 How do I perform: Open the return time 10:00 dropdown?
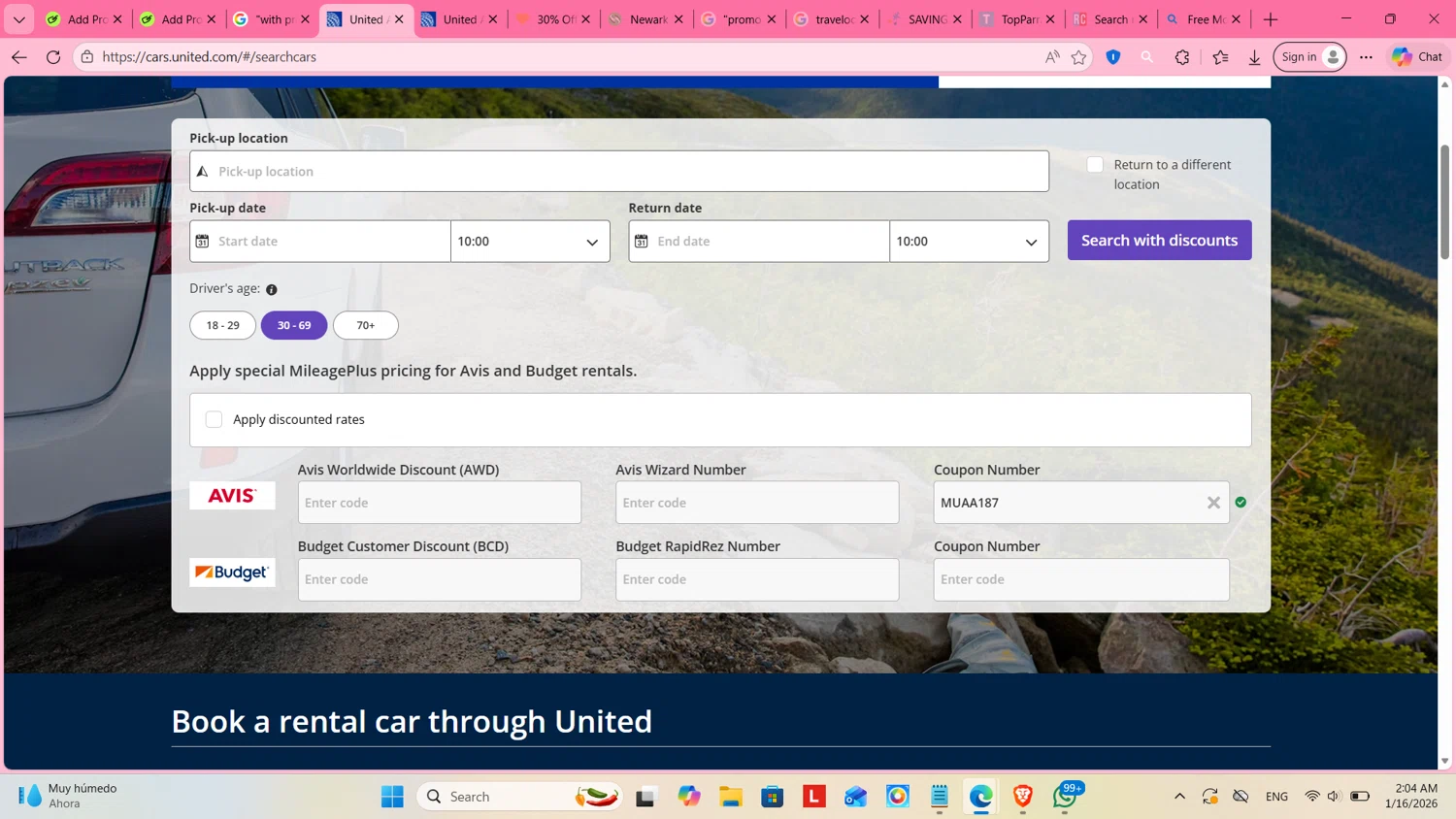pyautogui.click(x=969, y=242)
